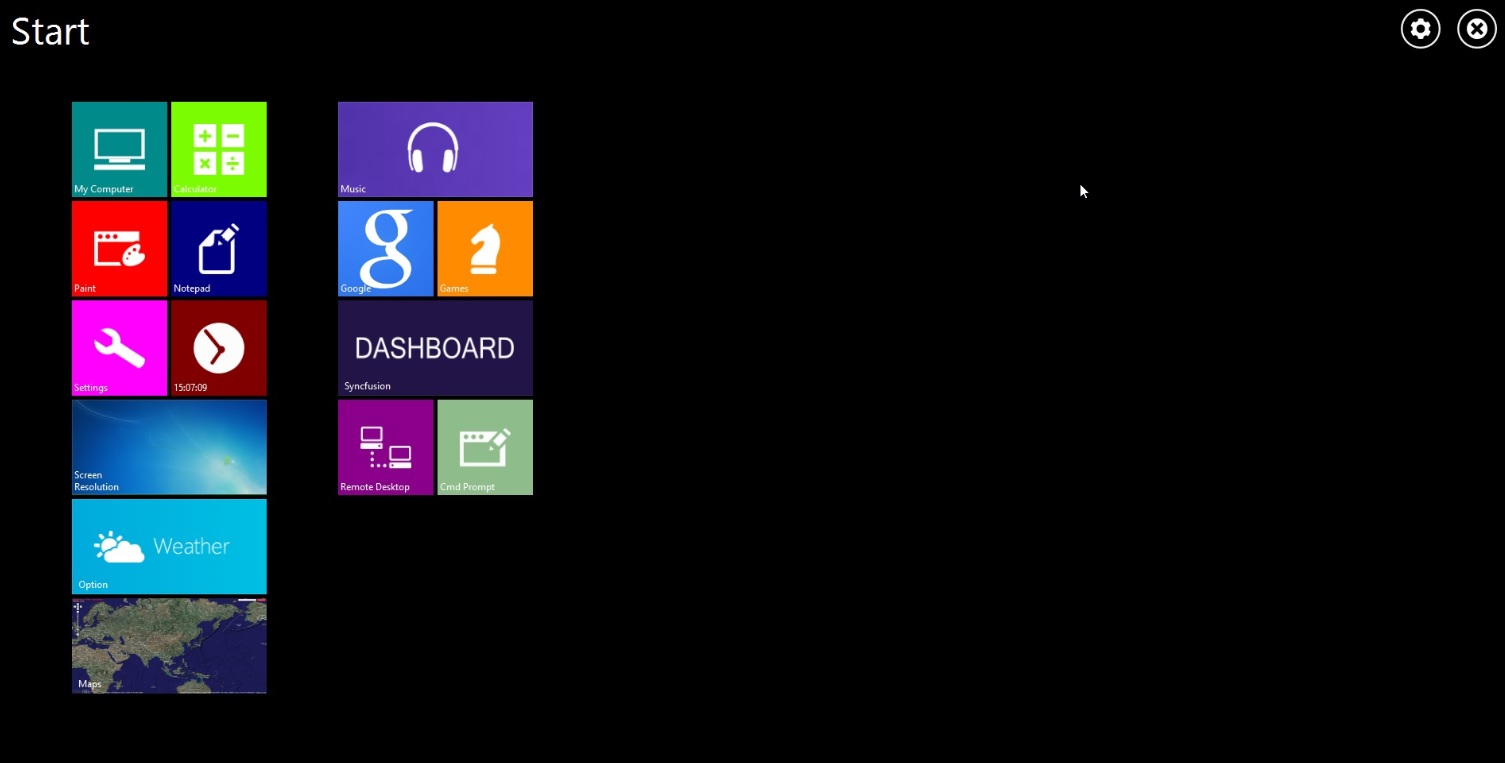The image size is (1505, 763).
Task: Open the Screen Resolution tile
Action: 169,447
